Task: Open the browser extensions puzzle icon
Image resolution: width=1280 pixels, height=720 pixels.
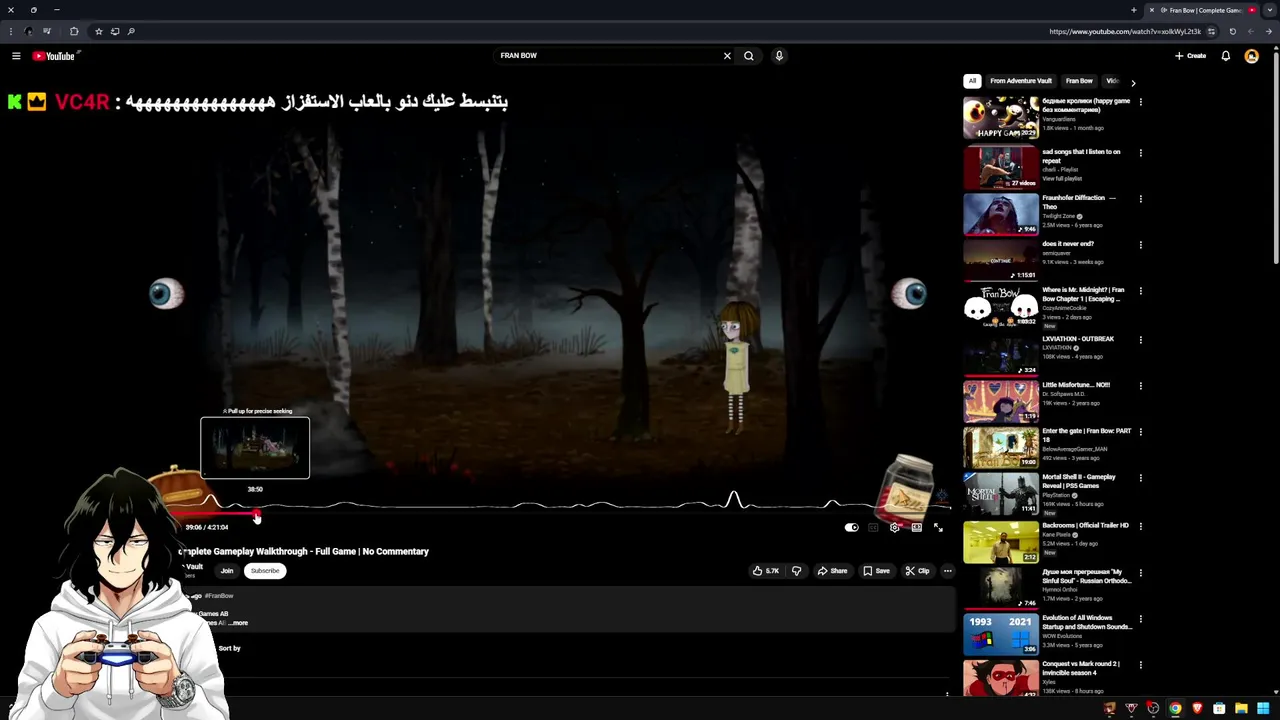Action: pyautogui.click(x=74, y=31)
